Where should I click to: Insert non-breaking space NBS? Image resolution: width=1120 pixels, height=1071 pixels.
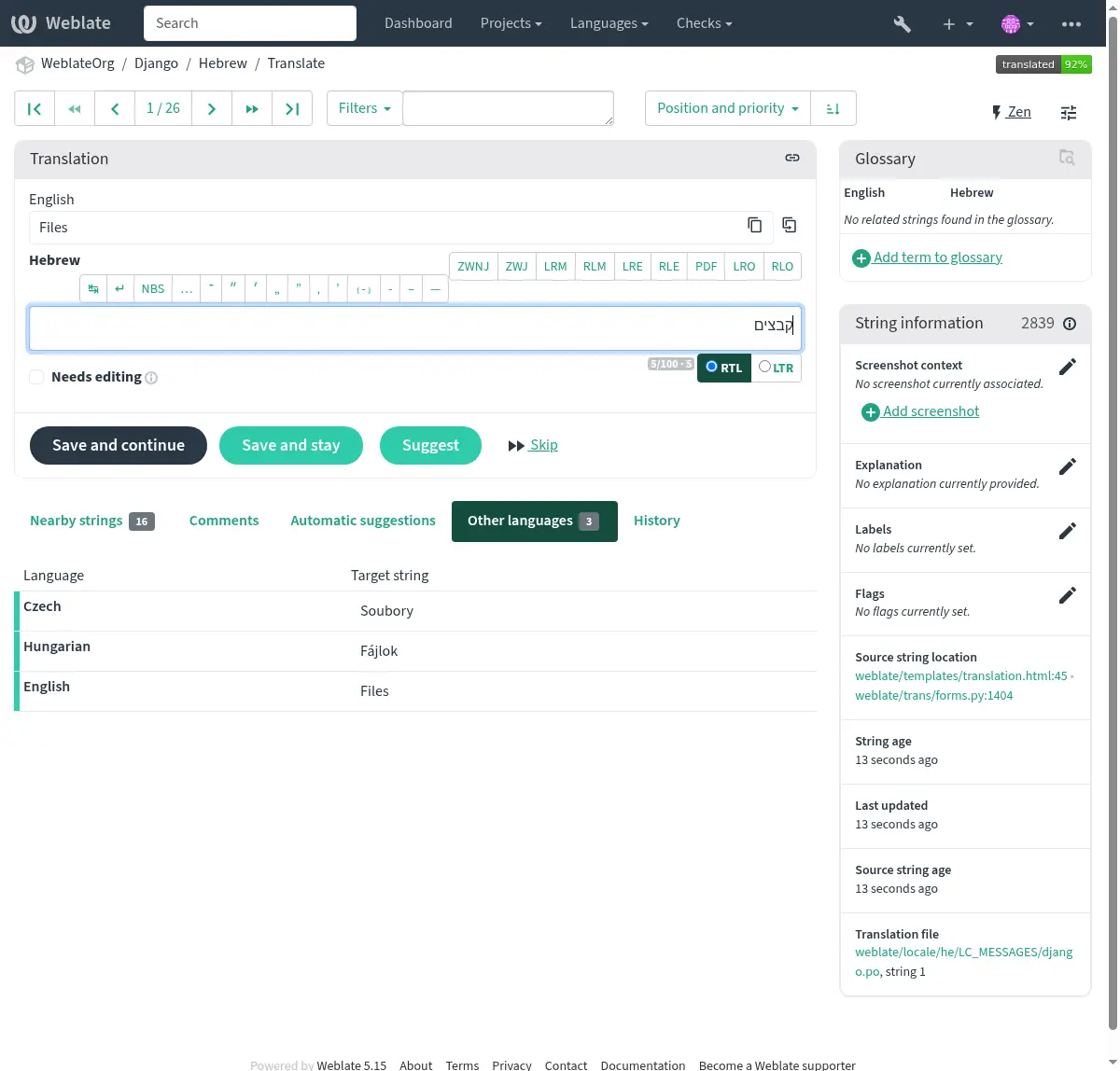pos(153,289)
